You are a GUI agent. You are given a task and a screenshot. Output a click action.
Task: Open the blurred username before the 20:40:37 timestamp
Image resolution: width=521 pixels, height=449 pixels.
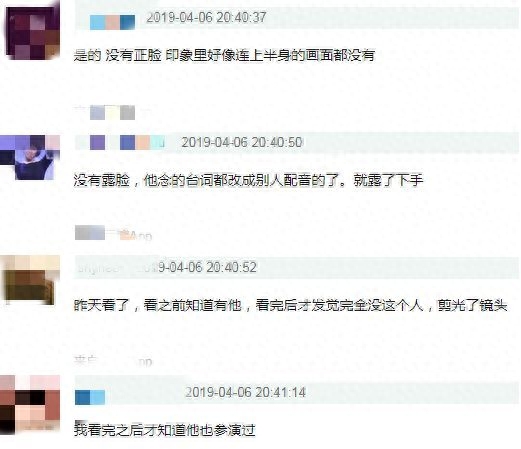pyautogui.click(x=112, y=22)
